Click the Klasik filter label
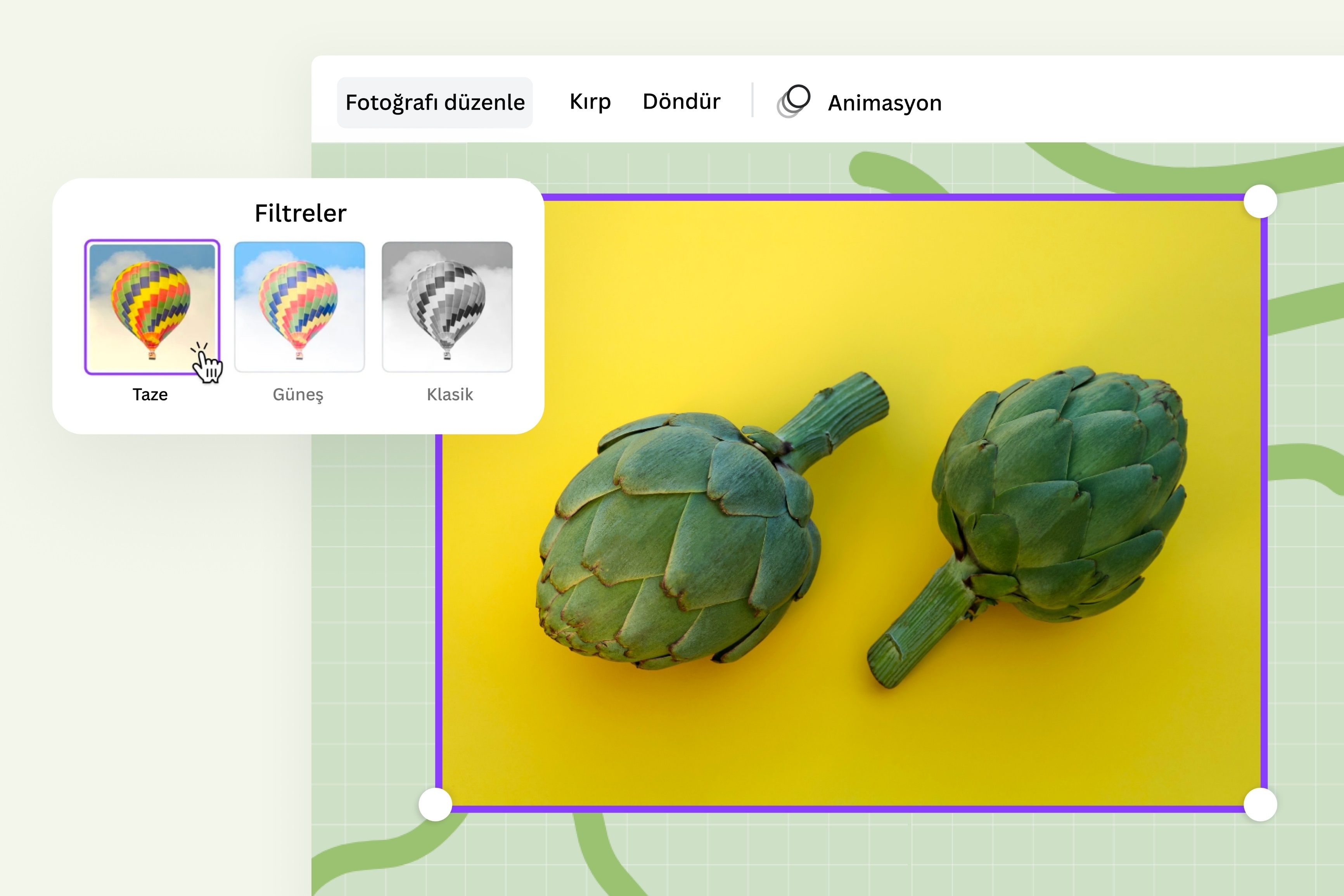 (450, 394)
